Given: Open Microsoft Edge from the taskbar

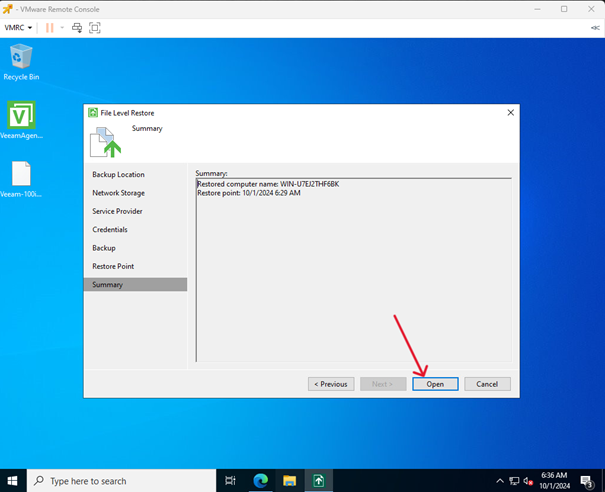Looking at the screenshot, I should coord(260,481).
